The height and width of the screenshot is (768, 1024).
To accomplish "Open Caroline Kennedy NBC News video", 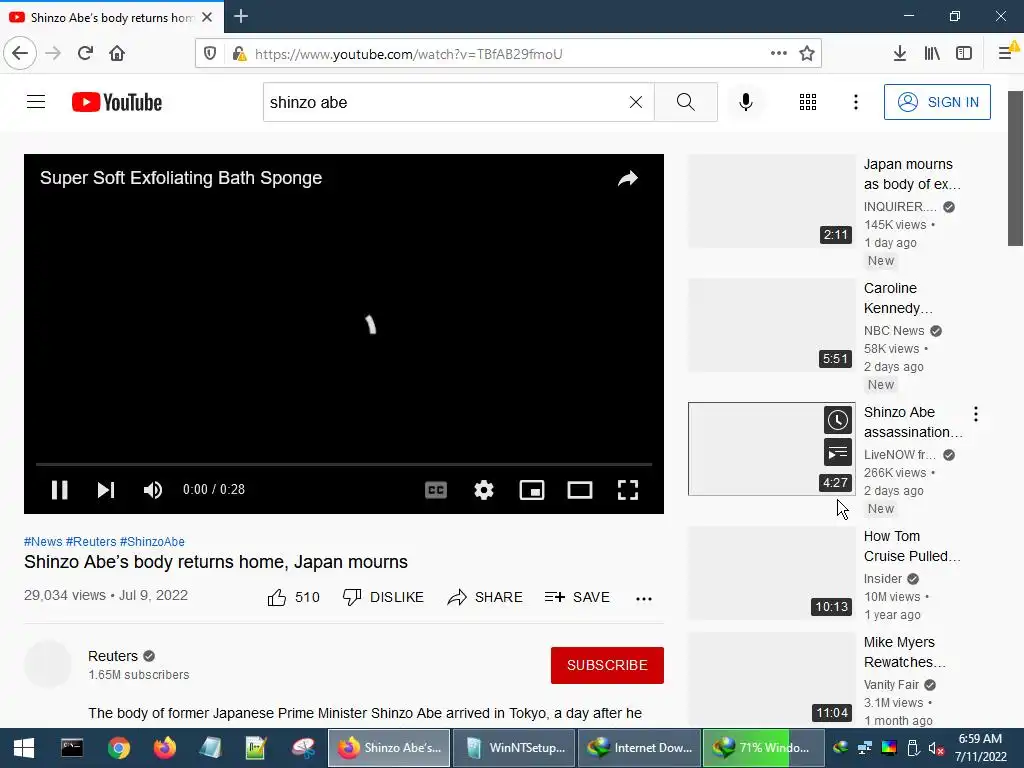I will point(898,298).
